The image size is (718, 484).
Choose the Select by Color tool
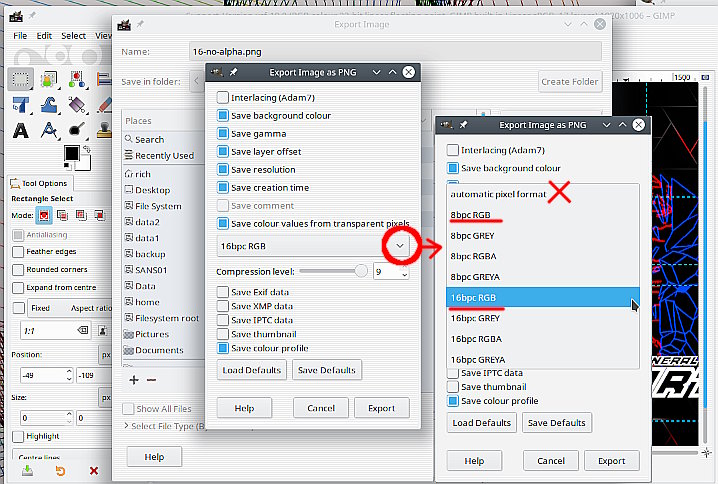77,79
